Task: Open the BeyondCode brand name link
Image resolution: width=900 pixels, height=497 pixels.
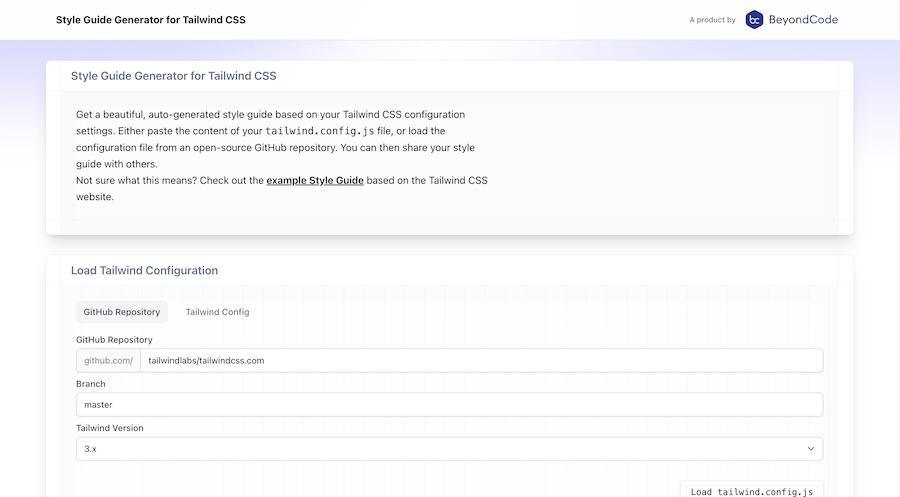Action: click(803, 20)
